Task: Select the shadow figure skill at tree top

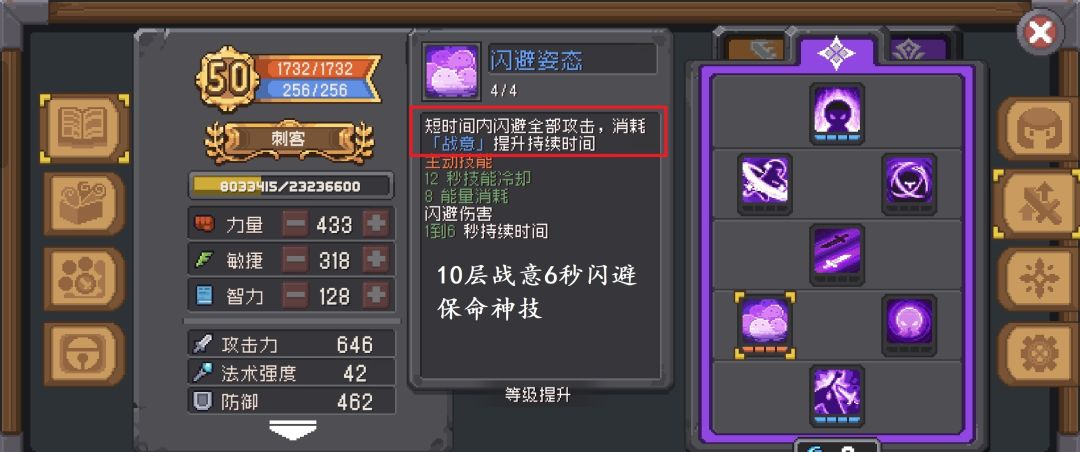Action: click(837, 113)
